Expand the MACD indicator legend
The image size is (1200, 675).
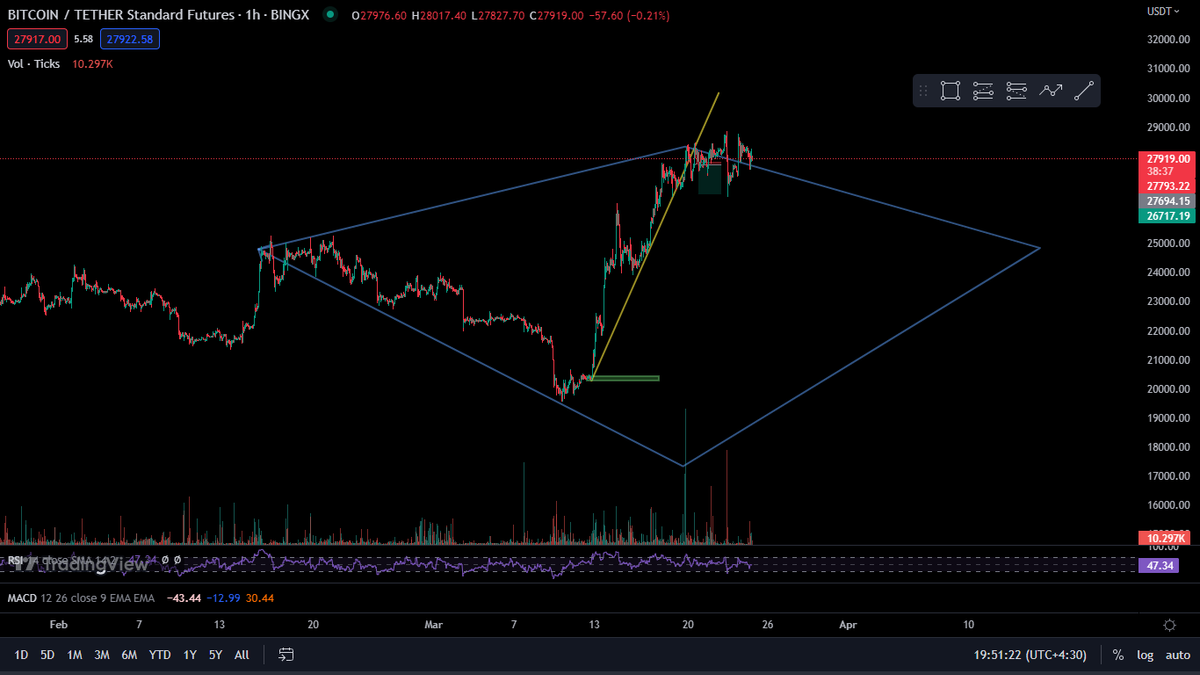[x=21, y=598]
